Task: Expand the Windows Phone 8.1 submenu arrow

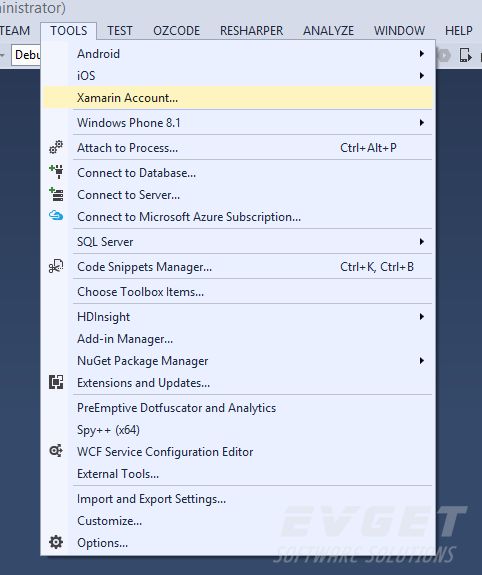Action: (x=422, y=122)
